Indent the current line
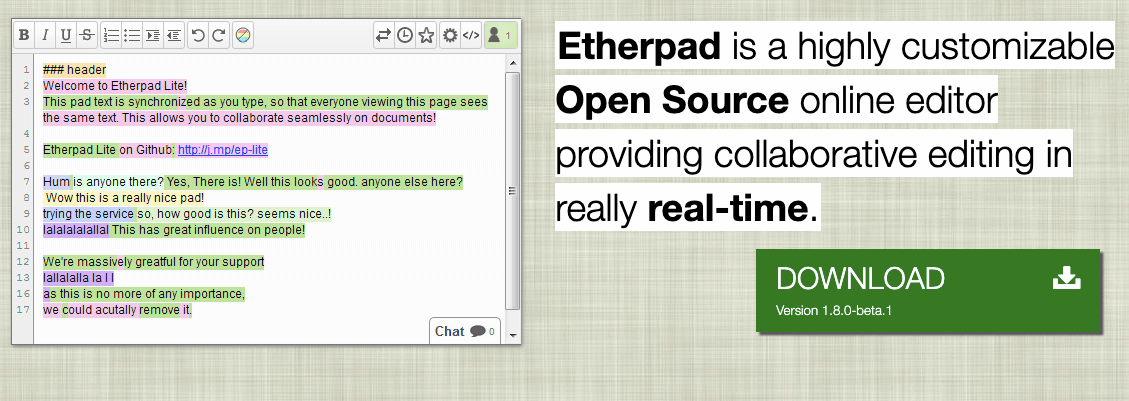1129x401 pixels. 153,35
